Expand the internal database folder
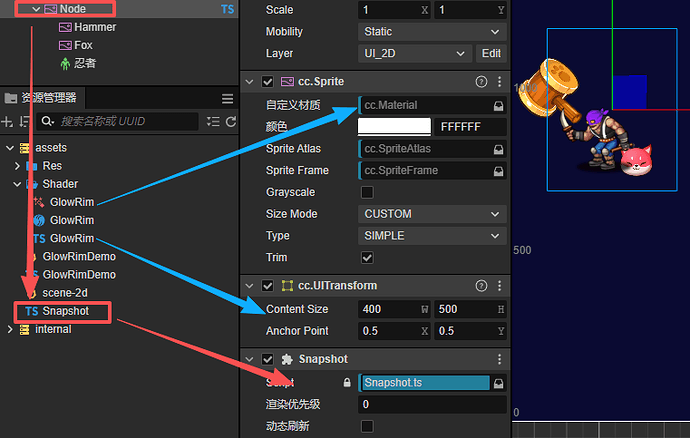The image size is (690, 438). (x=10, y=329)
